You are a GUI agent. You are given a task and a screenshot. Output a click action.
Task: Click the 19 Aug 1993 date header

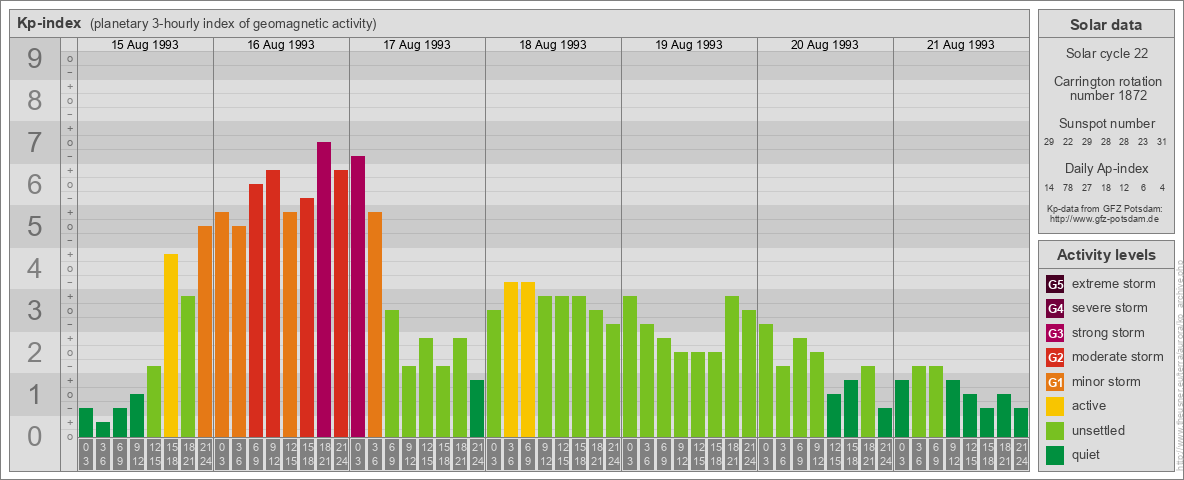pos(689,45)
